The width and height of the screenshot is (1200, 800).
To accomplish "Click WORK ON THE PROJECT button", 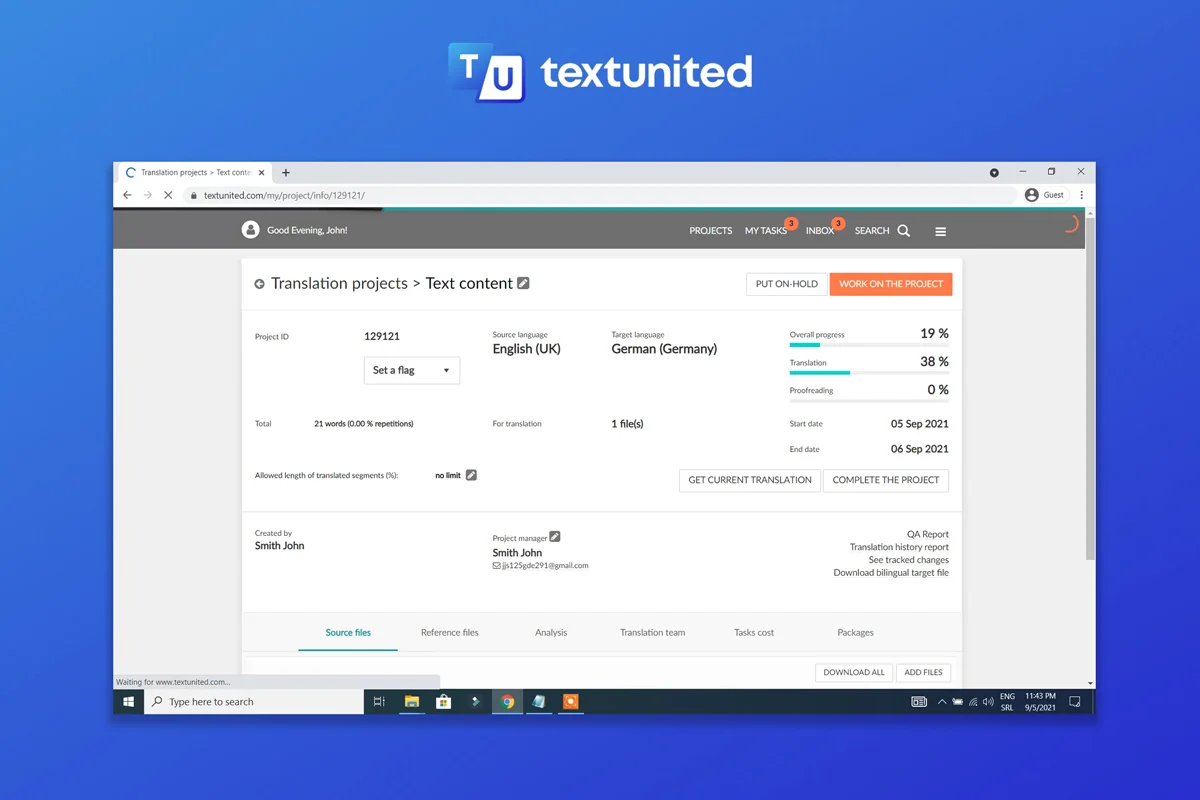I will [891, 284].
